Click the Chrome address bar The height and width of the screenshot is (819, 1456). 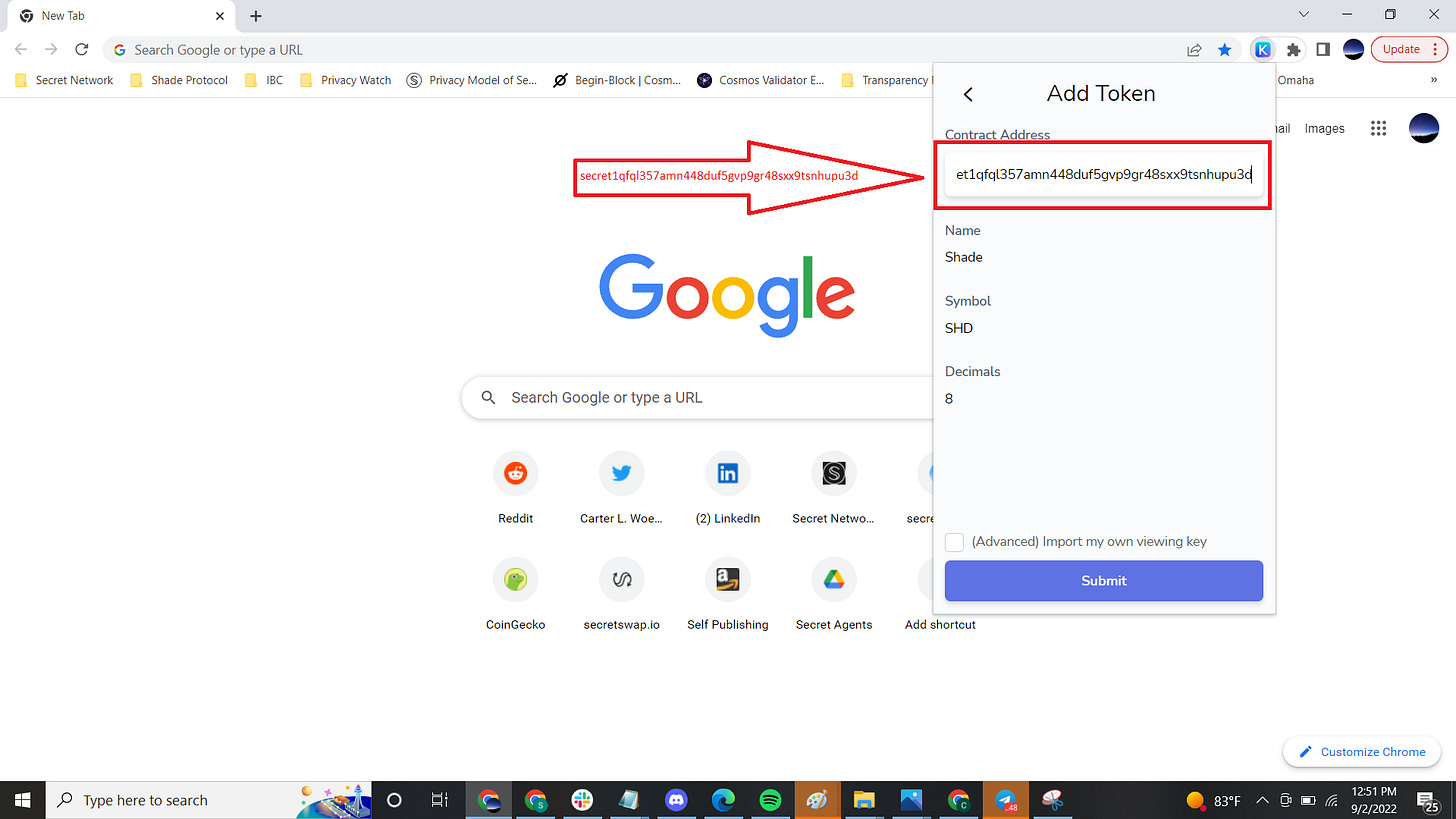(x=640, y=49)
